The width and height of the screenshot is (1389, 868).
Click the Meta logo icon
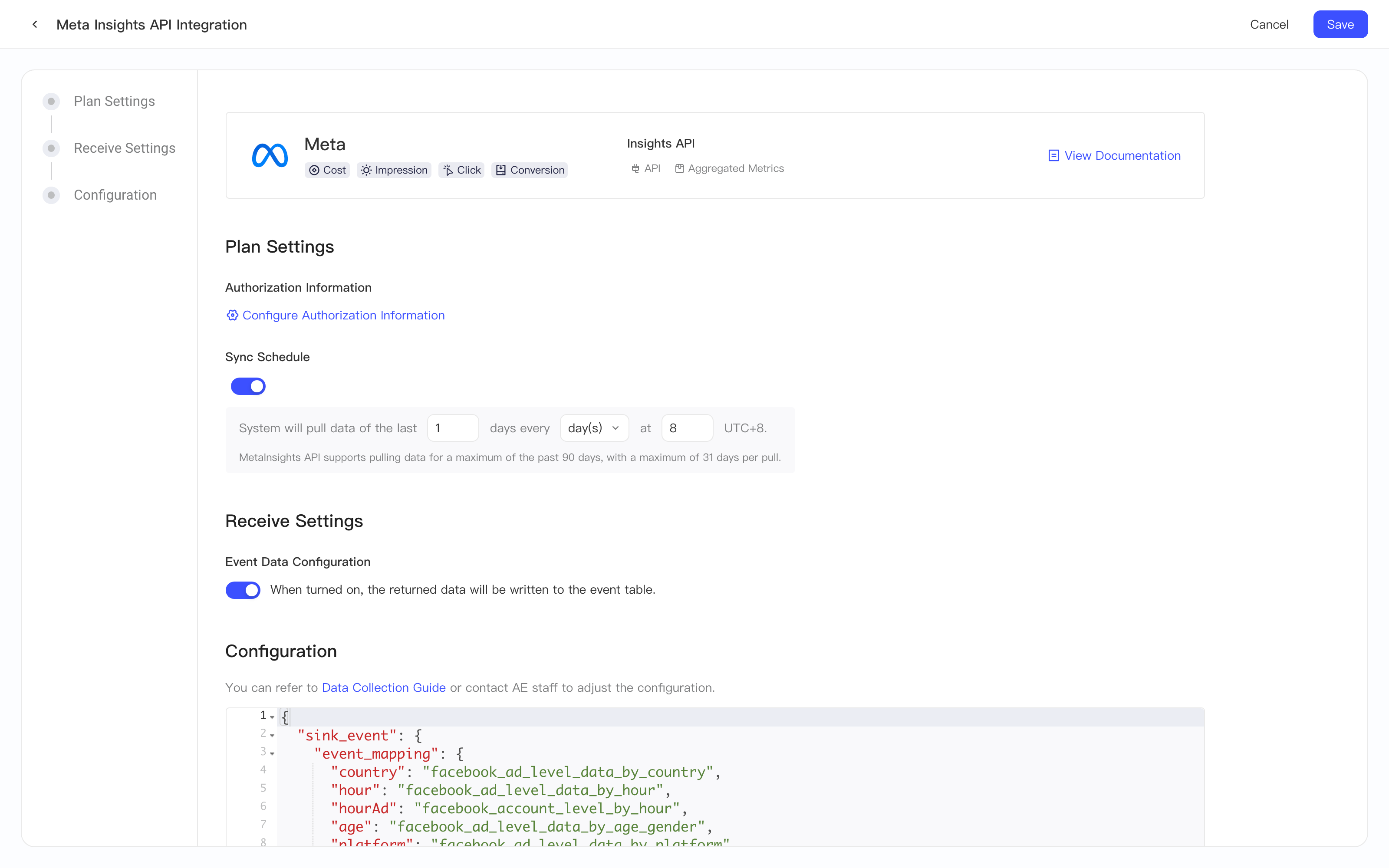point(270,155)
